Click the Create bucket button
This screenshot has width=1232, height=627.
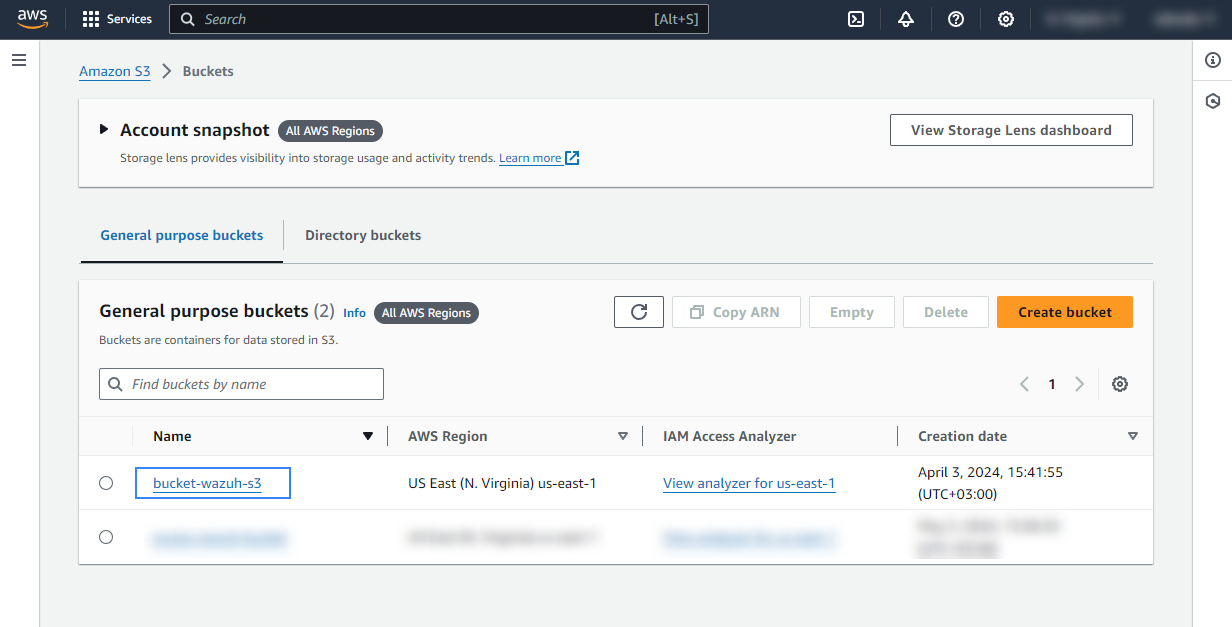click(1064, 312)
